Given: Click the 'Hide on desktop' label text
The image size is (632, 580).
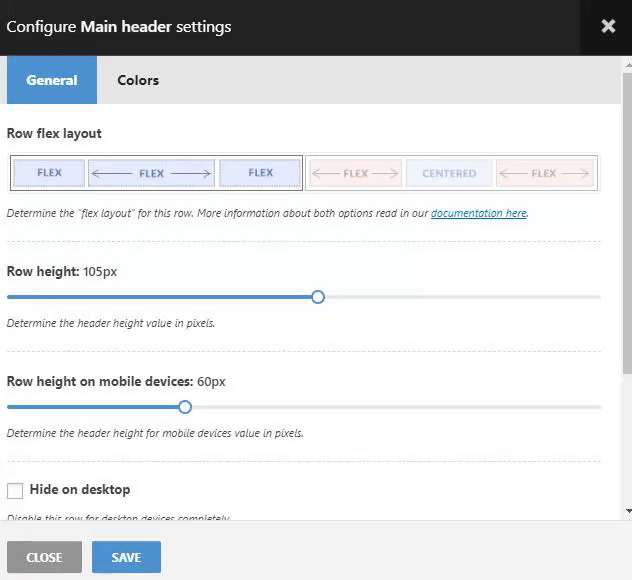Looking at the screenshot, I should click(80, 490).
